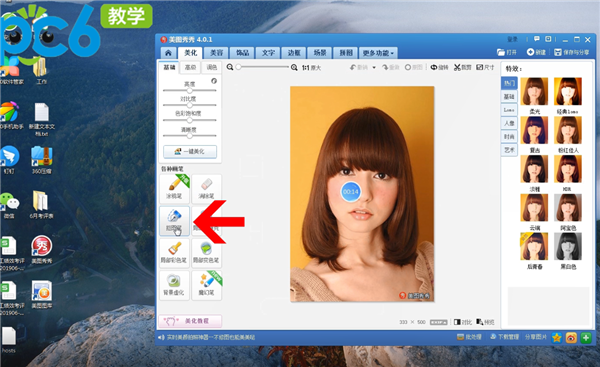600x367 pixels.
Task: Click the zoom-out magnifier icon
Action: pos(230,67)
